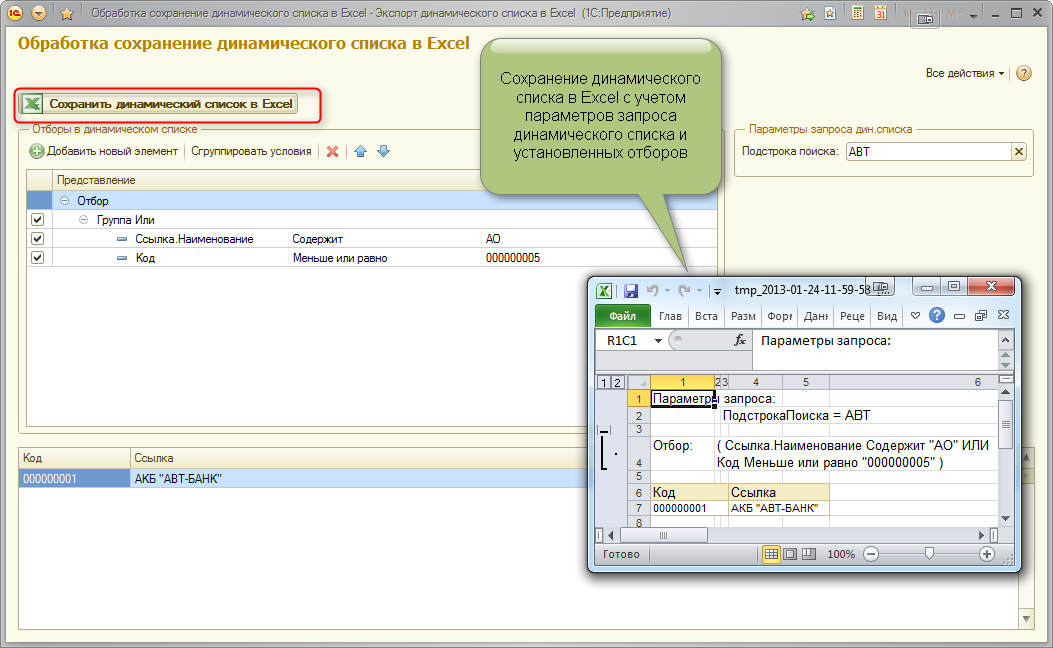Image resolution: width=1053 pixels, height=648 pixels.
Task: Show outline level 2 button in Excel
Action: pos(617,383)
